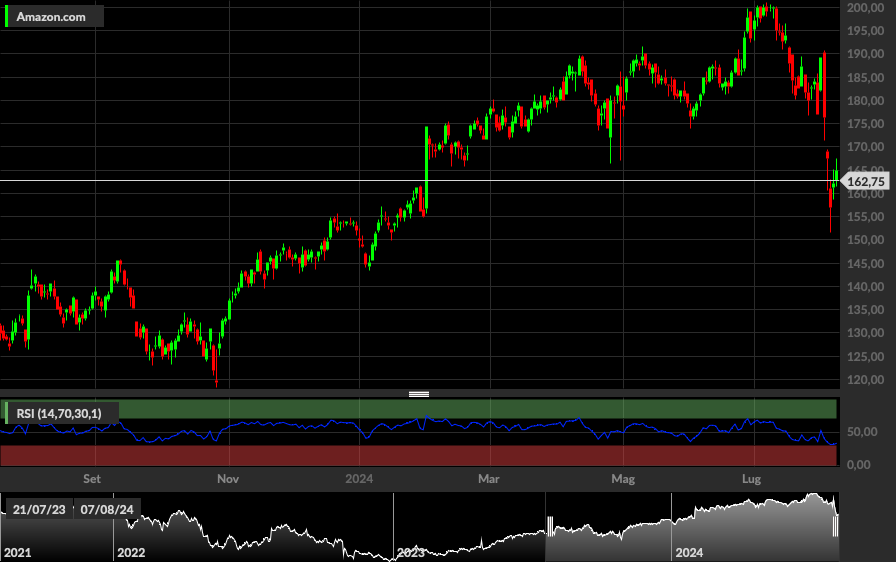Click the Set month label on the time axis

click(91, 479)
